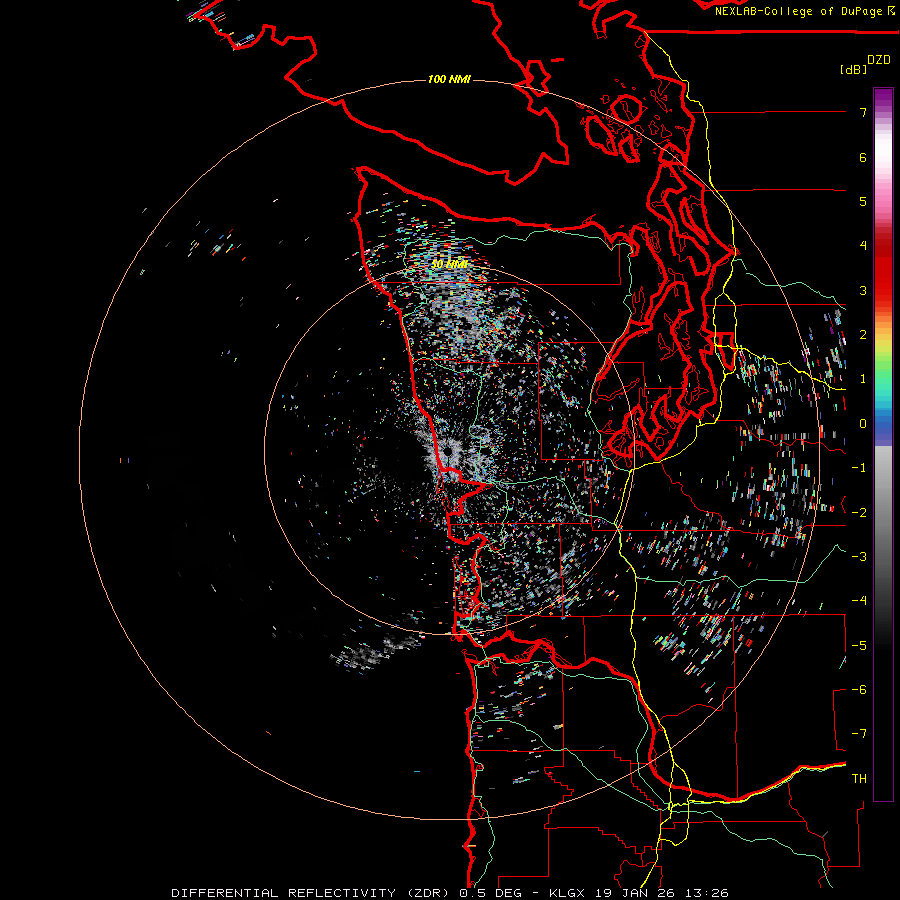Image resolution: width=900 pixels, height=900 pixels.
Task: Click the radar site center dot
Action: pos(447,452)
